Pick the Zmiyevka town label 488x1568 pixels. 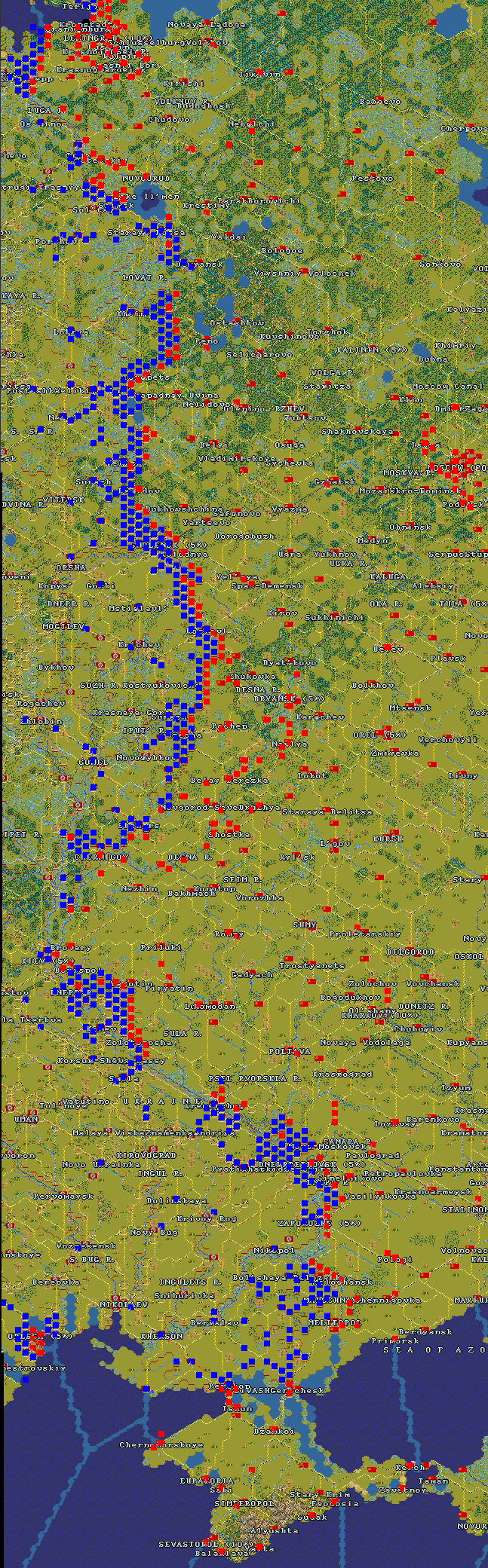pos(394,753)
